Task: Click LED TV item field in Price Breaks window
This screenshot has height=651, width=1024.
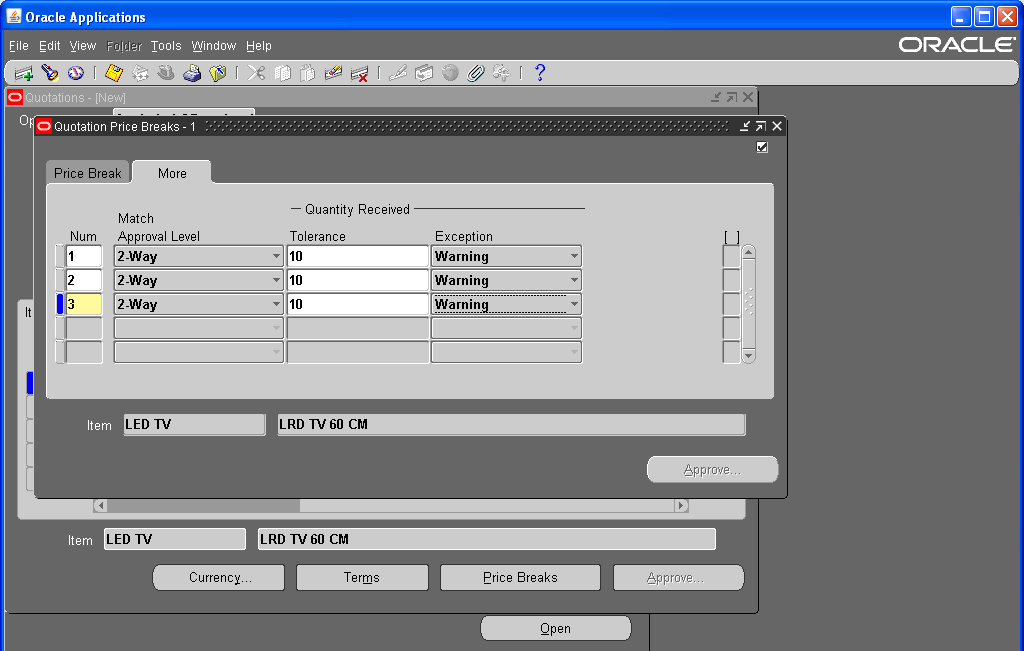Action: pyautogui.click(x=195, y=424)
